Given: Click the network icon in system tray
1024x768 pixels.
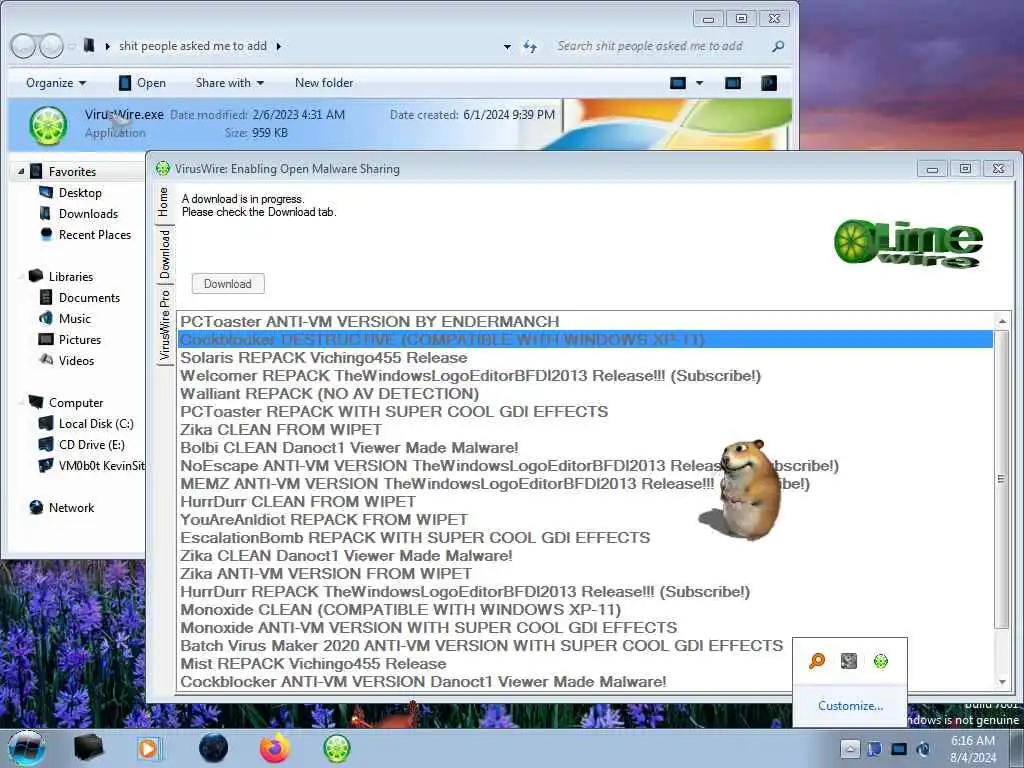Looking at the screenshot, I should click(x=899, y=748).
